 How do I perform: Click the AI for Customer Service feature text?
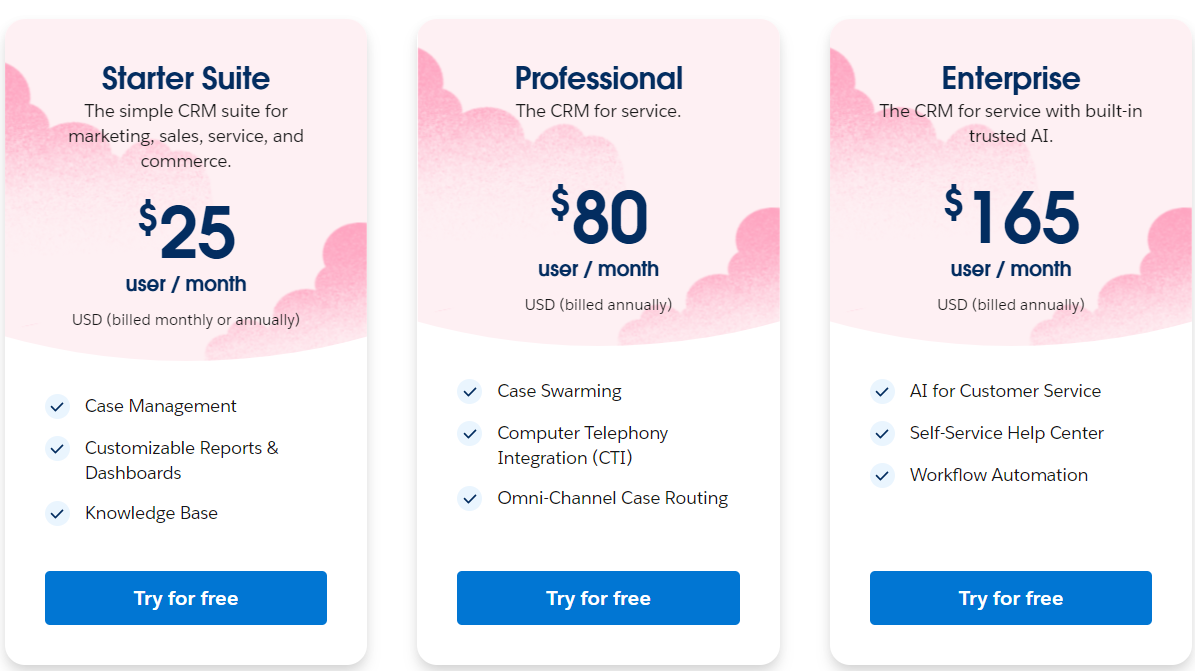[1005, 391]
